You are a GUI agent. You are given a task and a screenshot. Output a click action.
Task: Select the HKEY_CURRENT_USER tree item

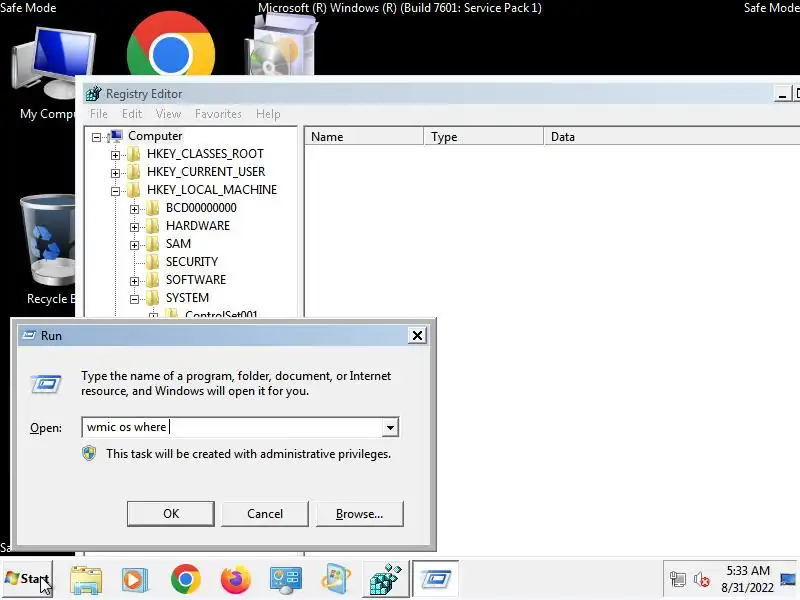(x=206, y=172)
